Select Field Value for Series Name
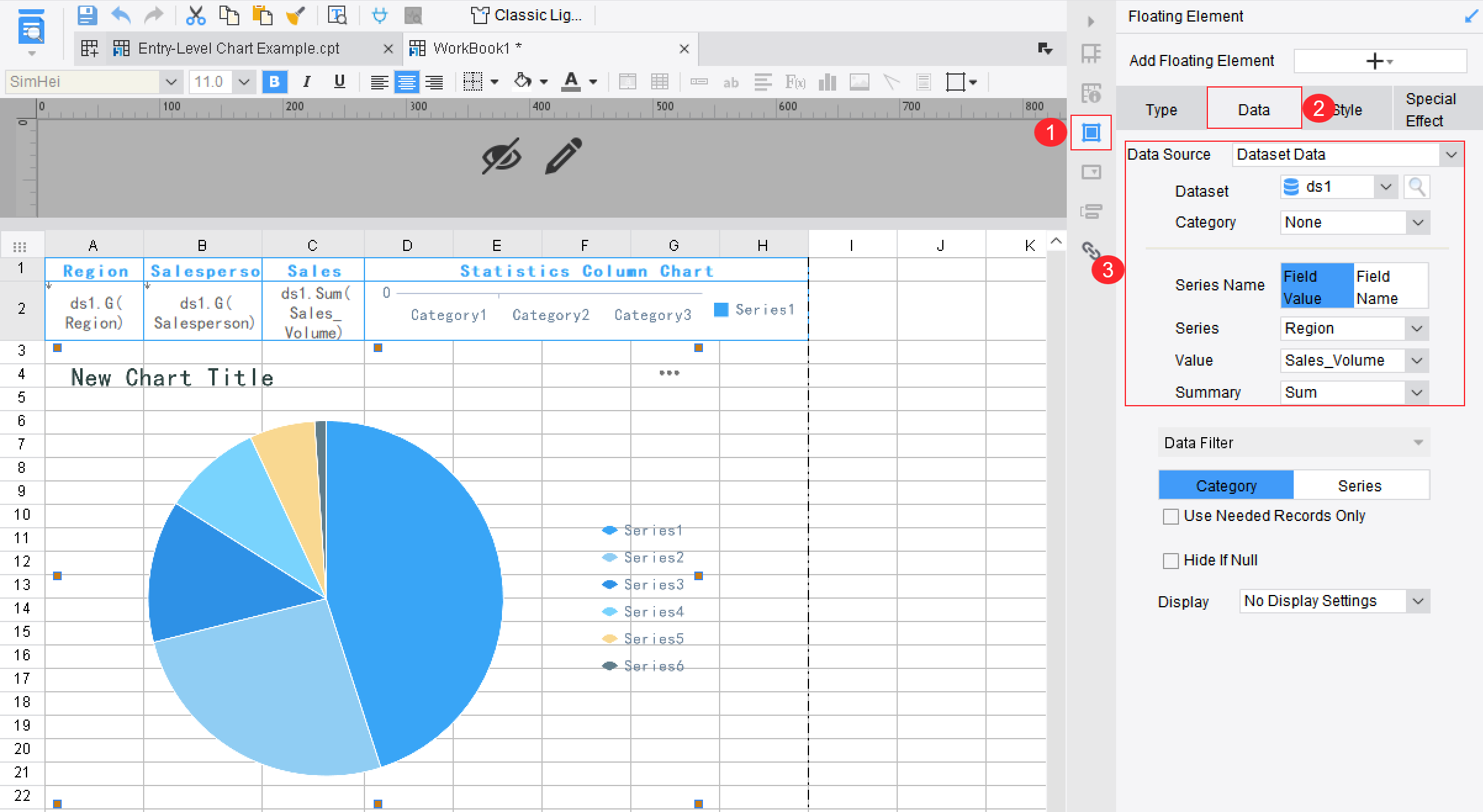The width and height of the screenshot is (1483, 812). click(x=1318, y=286)
